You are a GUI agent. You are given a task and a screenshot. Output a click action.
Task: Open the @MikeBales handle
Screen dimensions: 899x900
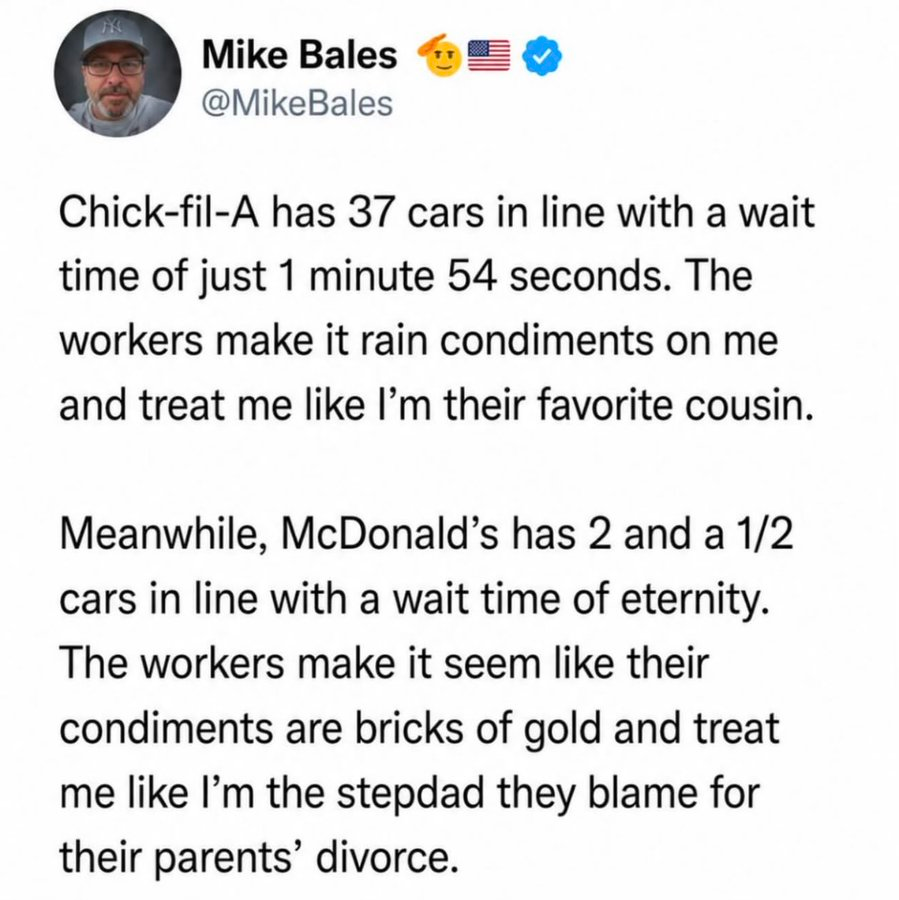297,103
